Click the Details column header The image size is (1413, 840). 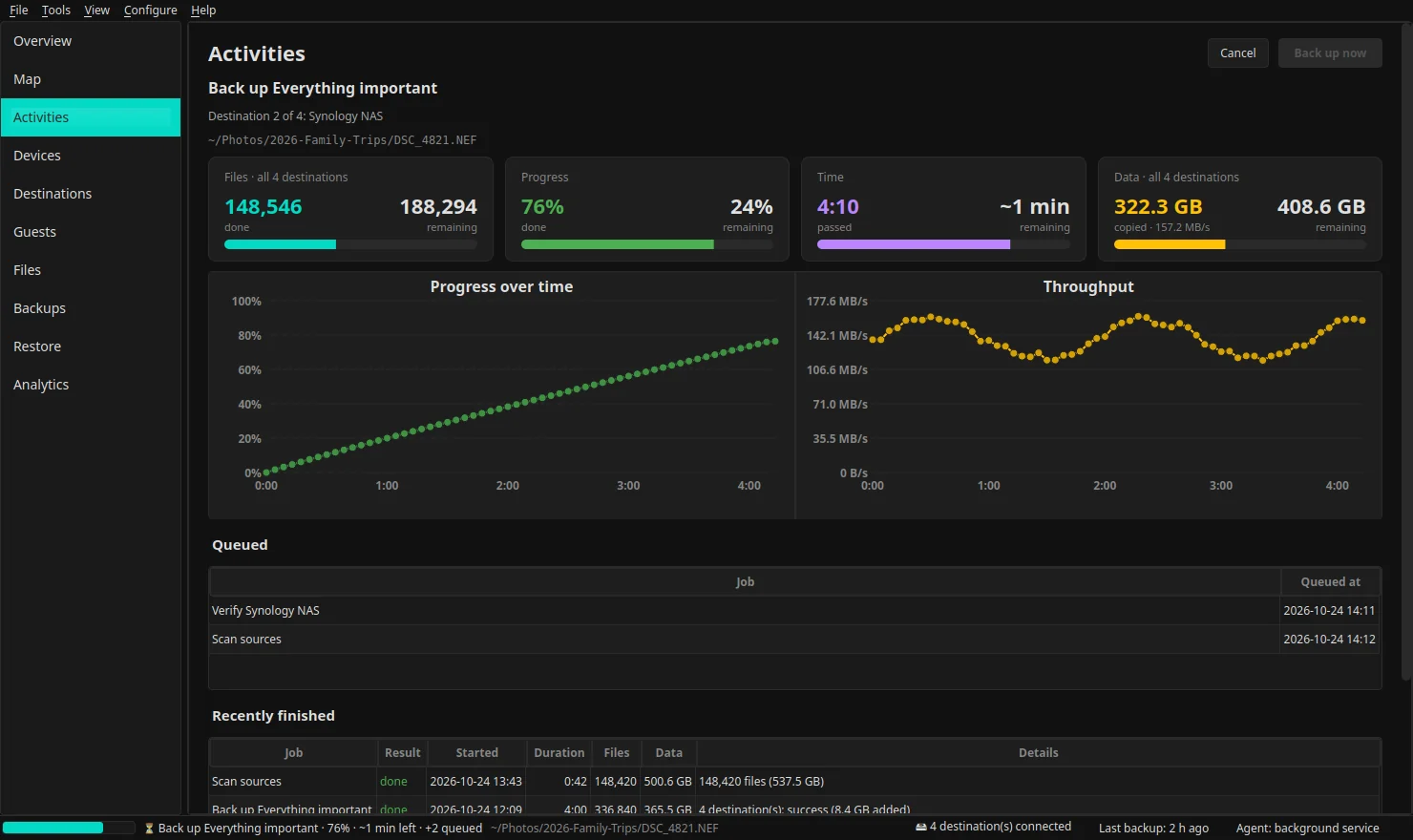tap(1038, 752)
